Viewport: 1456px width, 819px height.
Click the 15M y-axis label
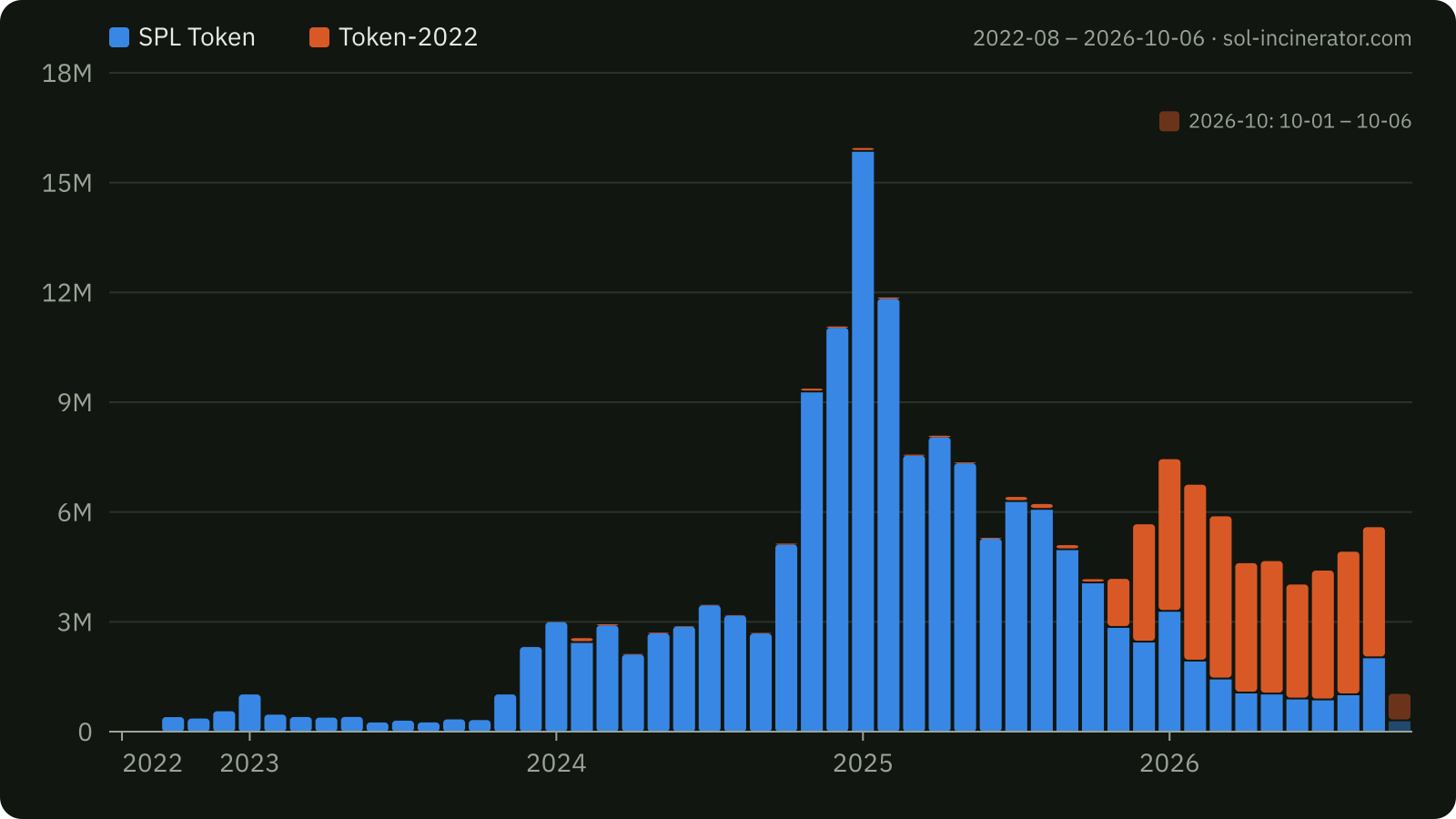[x=67, y=183]
